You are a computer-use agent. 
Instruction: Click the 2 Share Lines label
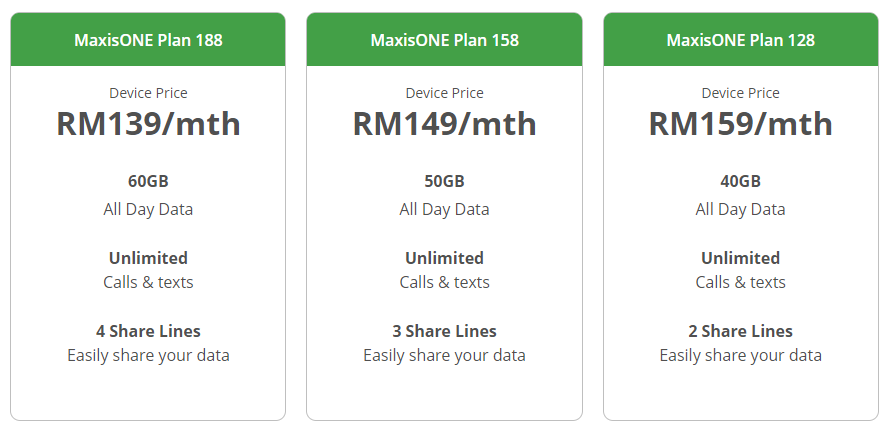(x=740, y=331)
